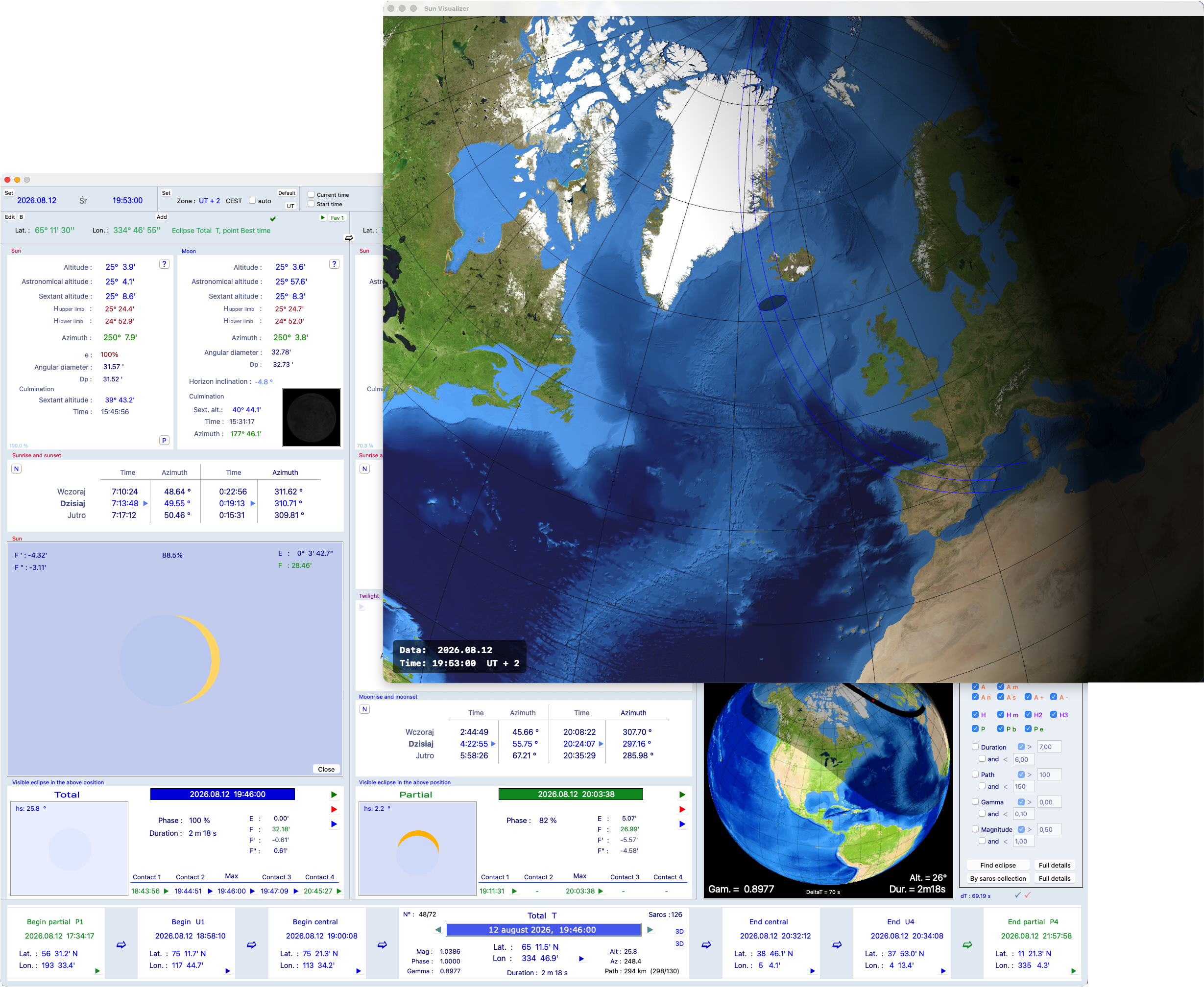Click the blue checkmark beside dT value
1204x987 pixels.
point(1017,895)
